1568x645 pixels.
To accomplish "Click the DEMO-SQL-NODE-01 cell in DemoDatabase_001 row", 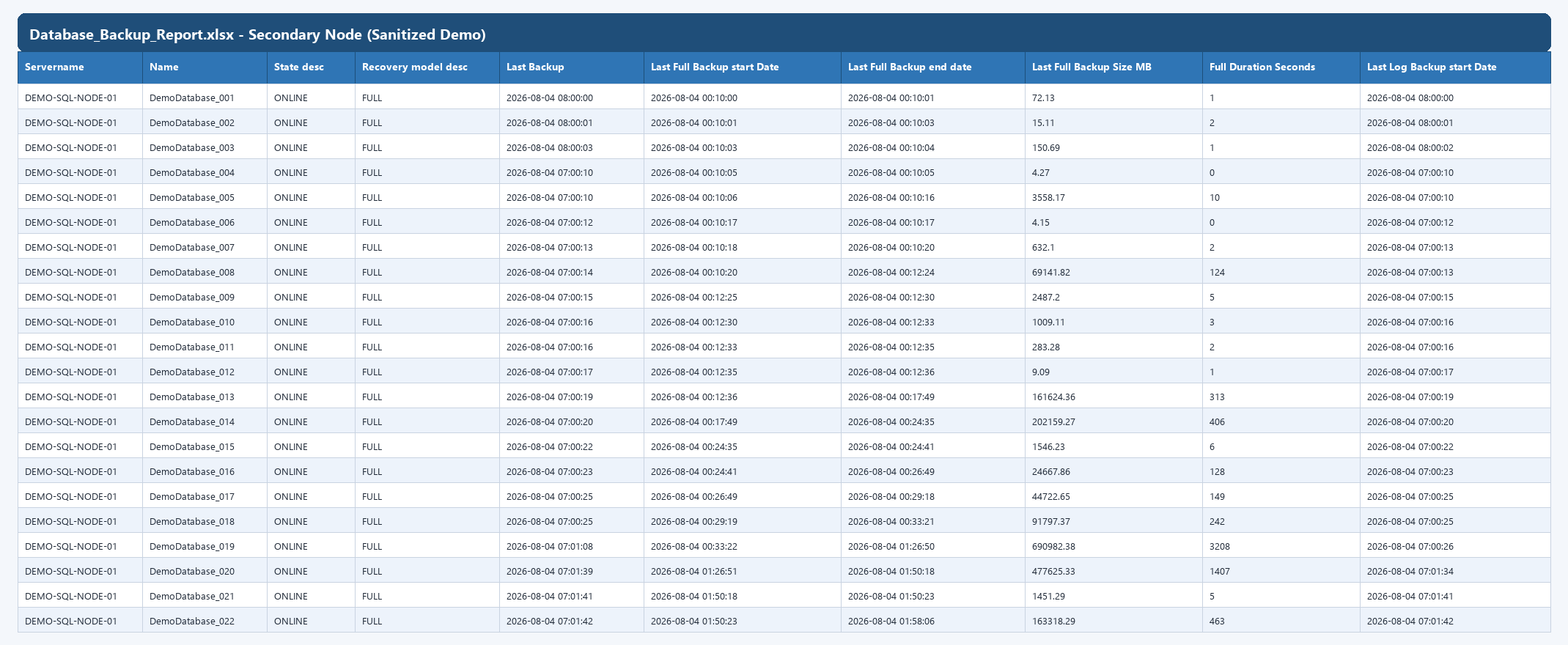I will [80, 97].
